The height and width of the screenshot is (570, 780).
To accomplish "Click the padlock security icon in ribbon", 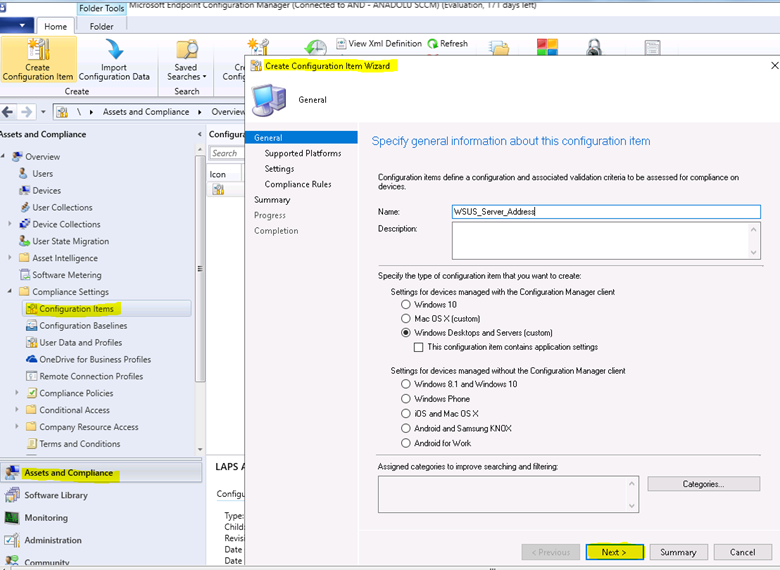I will click(x=593, y=47).
